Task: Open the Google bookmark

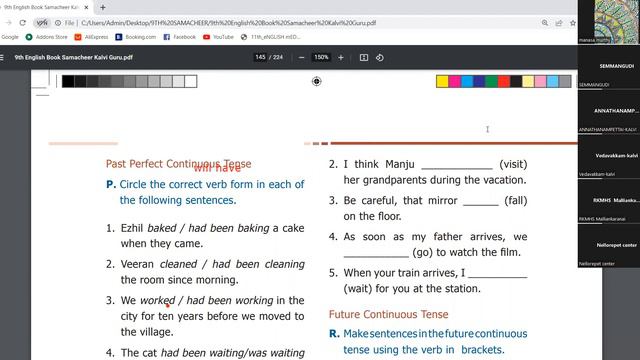Action: pyautogui.click(x=10, y=37)
